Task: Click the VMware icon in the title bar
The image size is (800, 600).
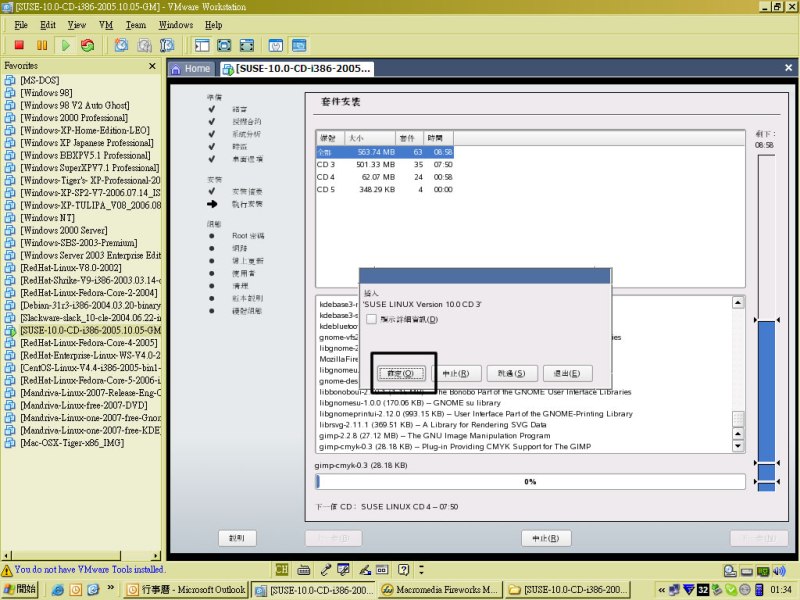Action: point(7,7)
